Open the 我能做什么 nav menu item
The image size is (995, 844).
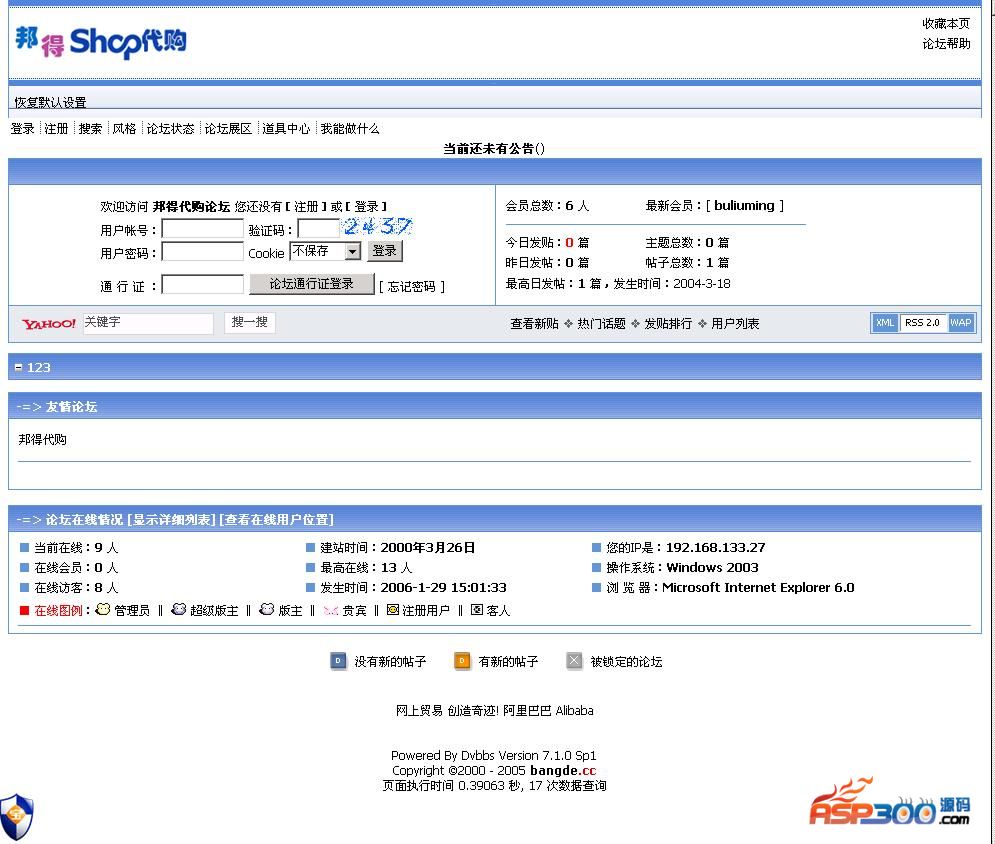pos(350,129)
